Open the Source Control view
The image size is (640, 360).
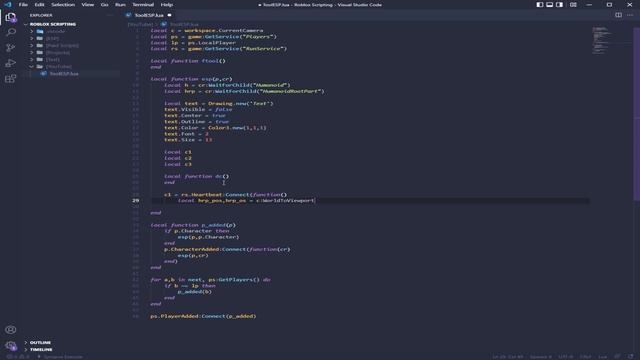coord(11,48)
